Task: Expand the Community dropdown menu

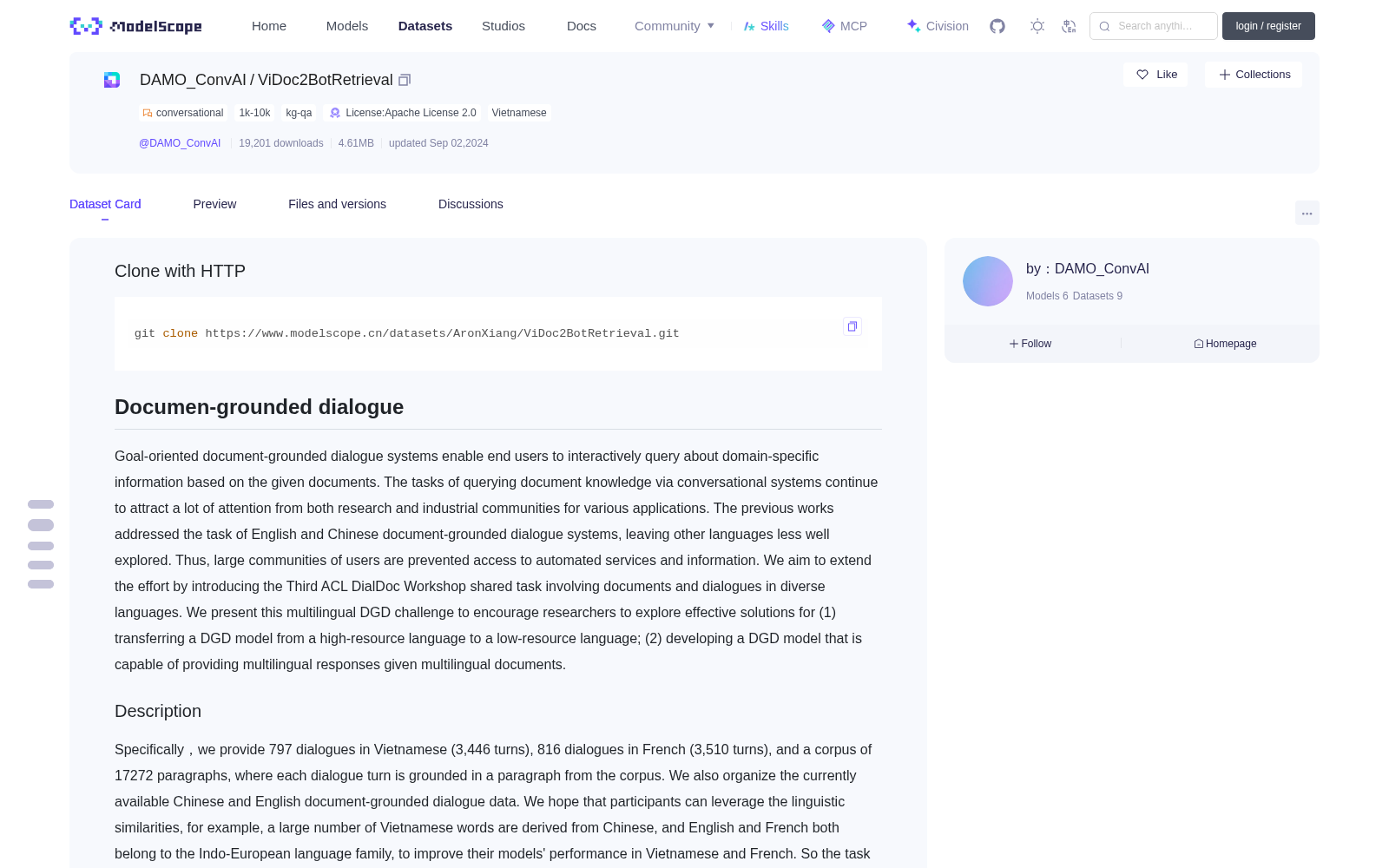Action: pyautogui.click(x=675, y=26)
